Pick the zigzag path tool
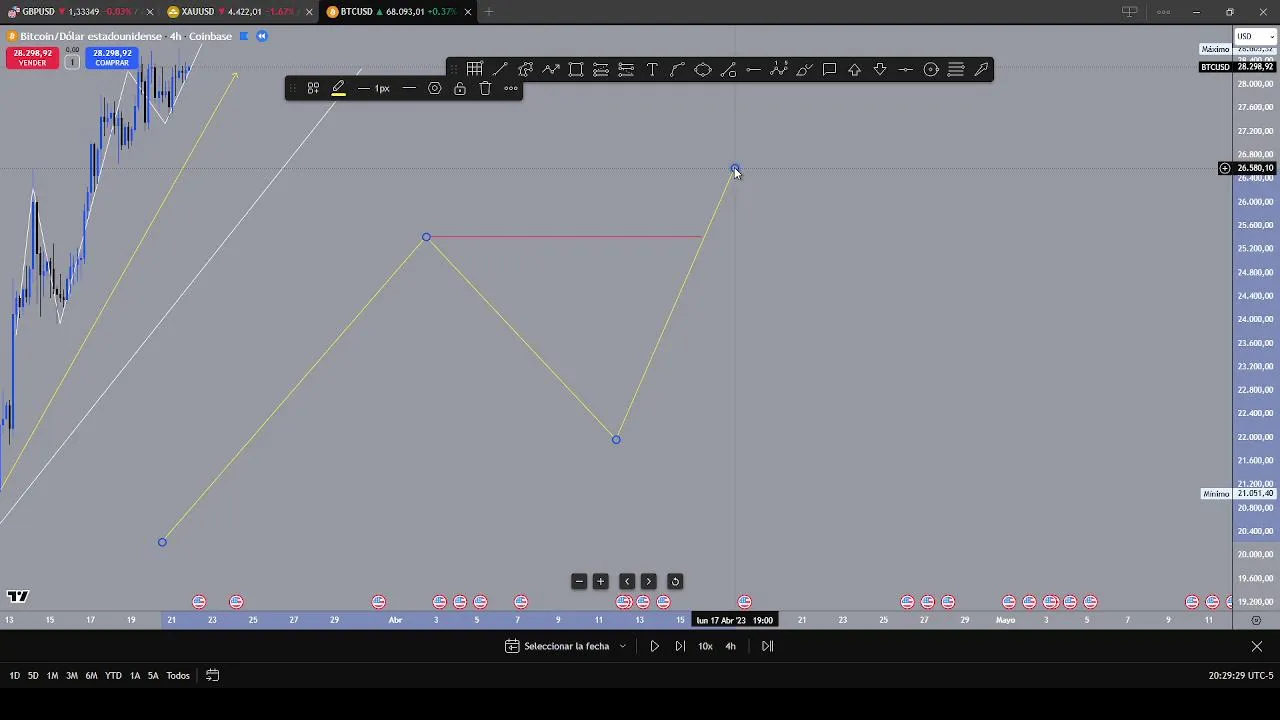The image size is (1280, 720). tap(551, 69)
